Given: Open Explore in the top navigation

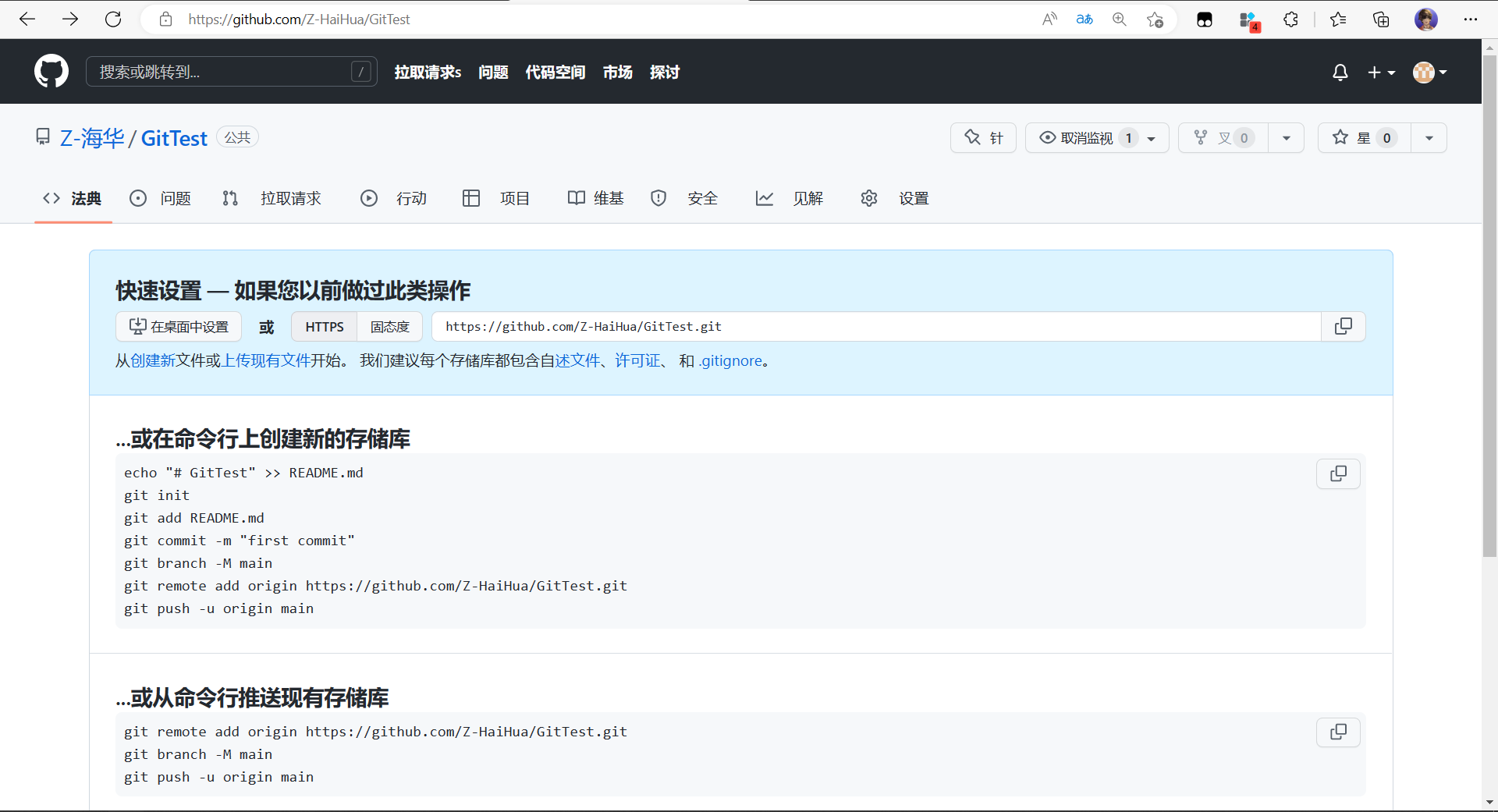Looking at the screenshot, I should coord(665,73).
